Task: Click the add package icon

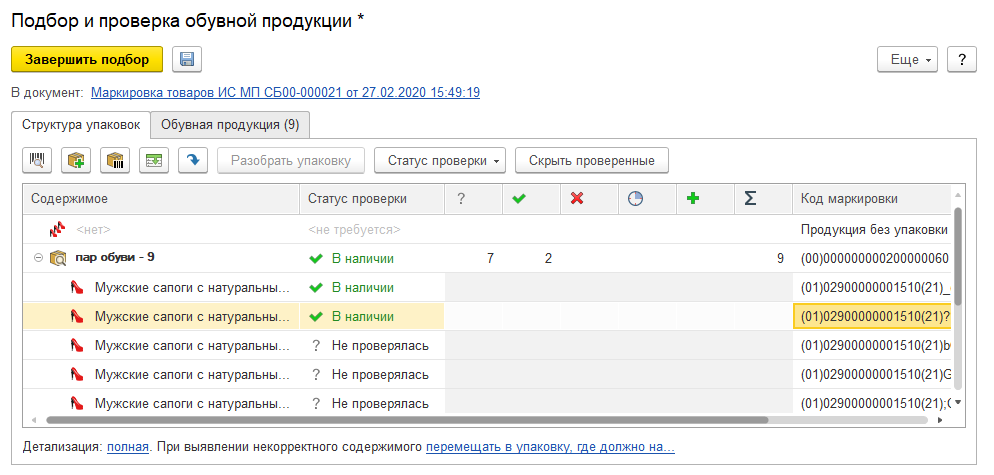Action: point(76,160)
